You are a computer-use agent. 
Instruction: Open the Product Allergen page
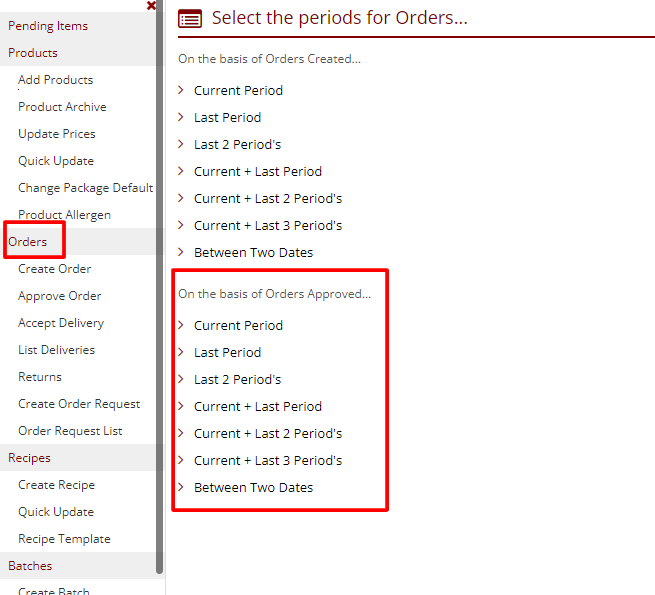pos(64,214)
